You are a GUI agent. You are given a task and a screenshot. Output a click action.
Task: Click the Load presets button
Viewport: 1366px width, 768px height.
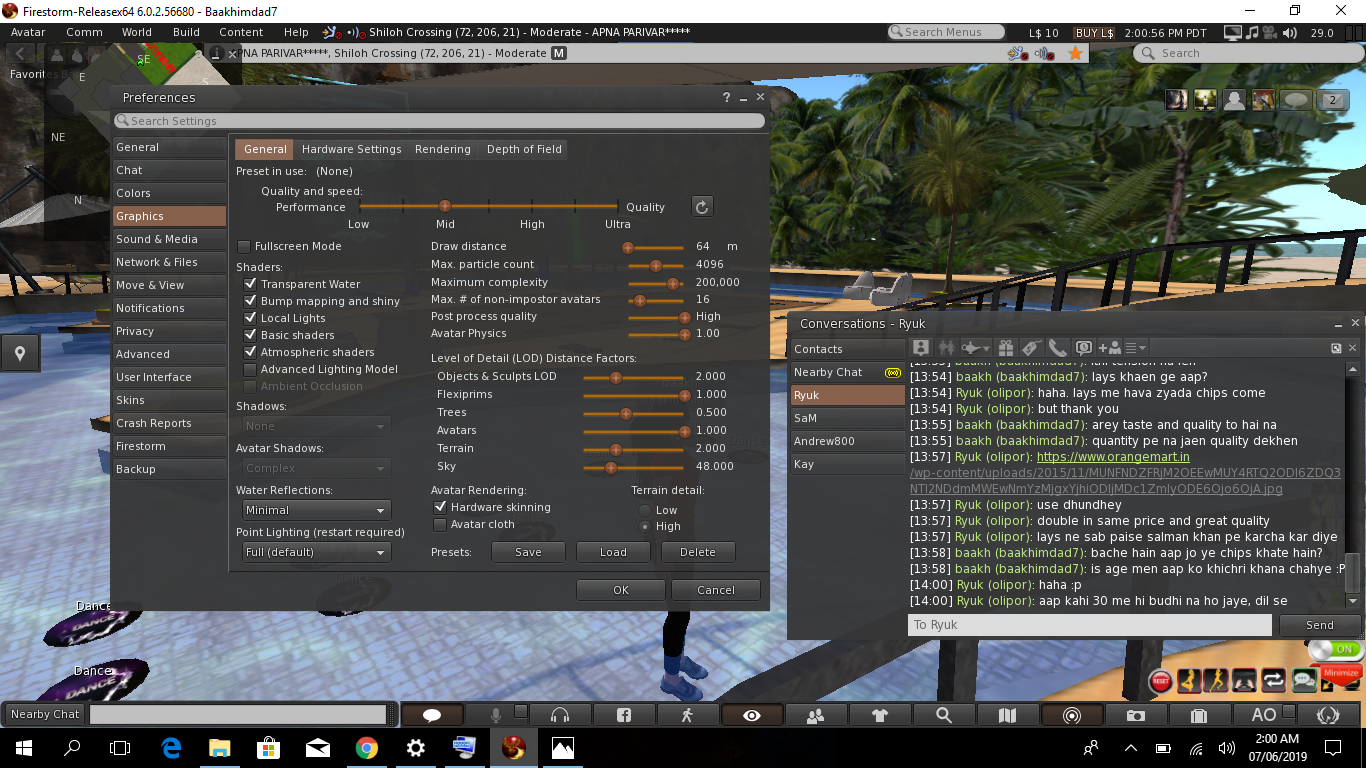[613, 552]
